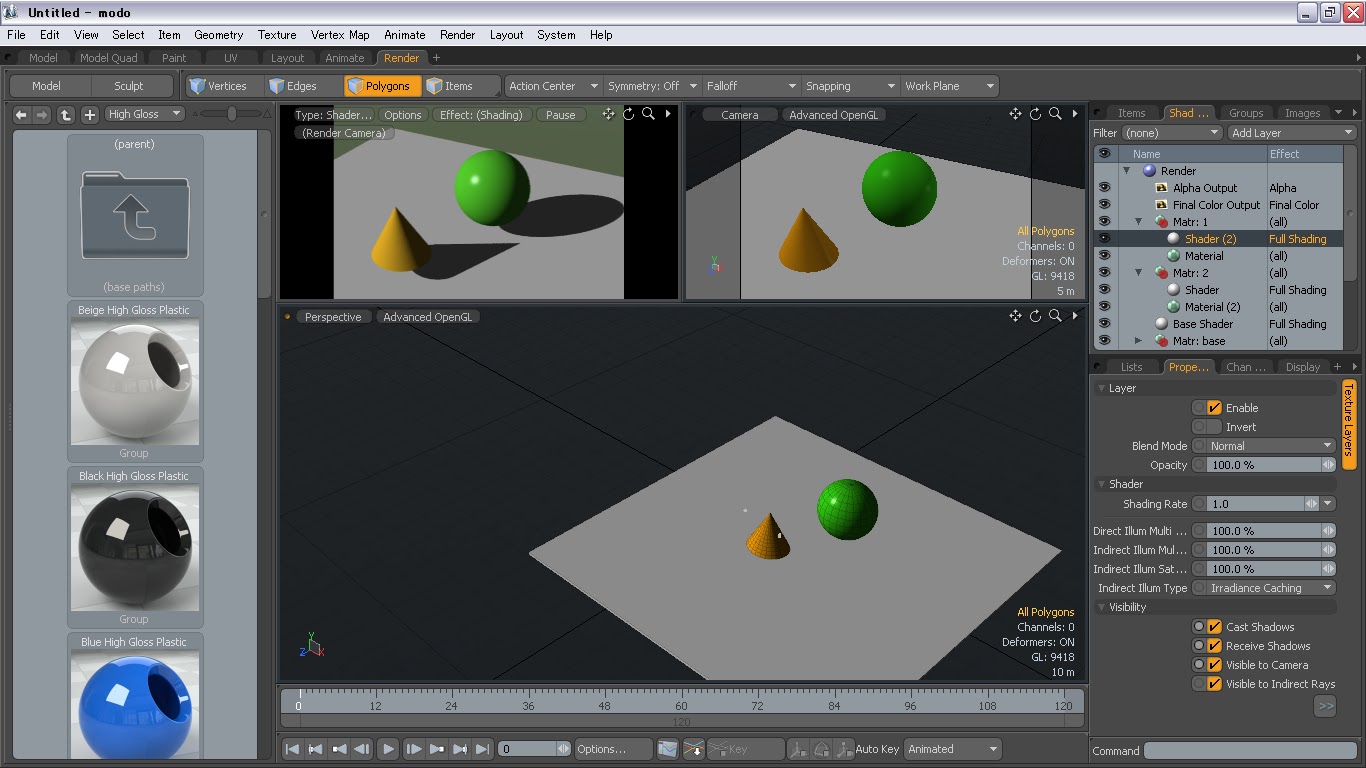Screen dimensions: 1366x768
Task: Select the rotate view icon in the Perspective viewport
Action: [1036, 316]
